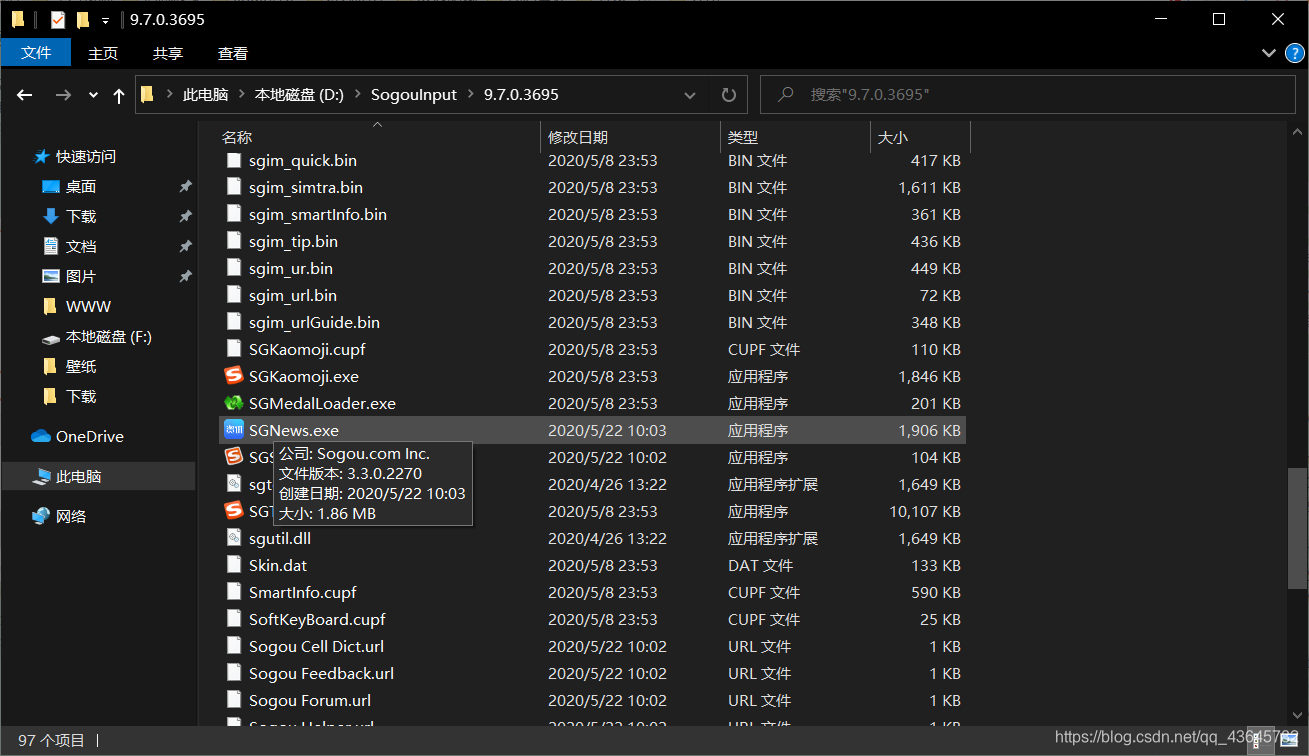
Task: Select the sgim_urlGuide.bin file name
Action: pyautogui.click(x=314, y=322)
